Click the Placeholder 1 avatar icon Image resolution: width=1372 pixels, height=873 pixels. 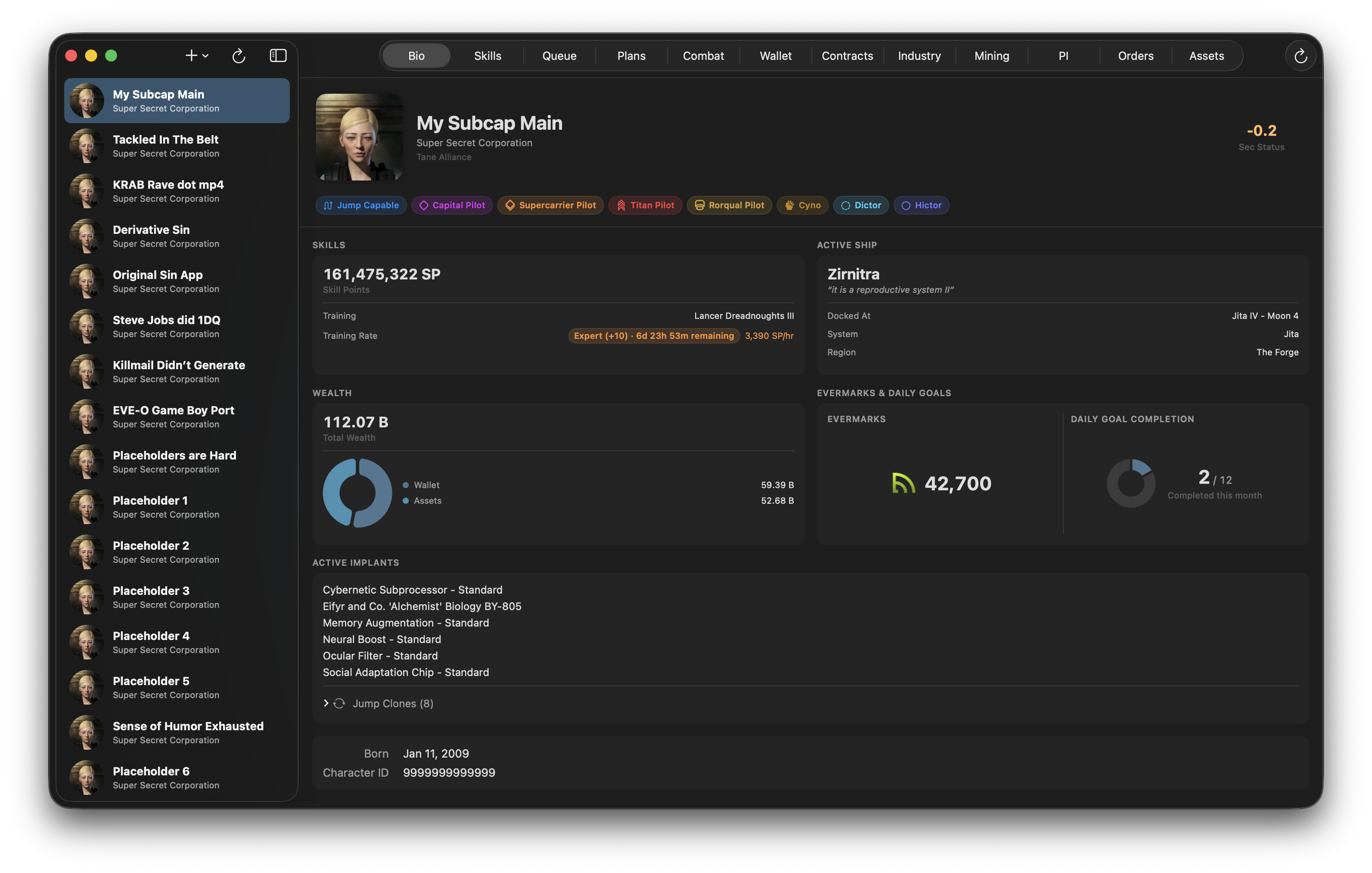coord(87,507)
